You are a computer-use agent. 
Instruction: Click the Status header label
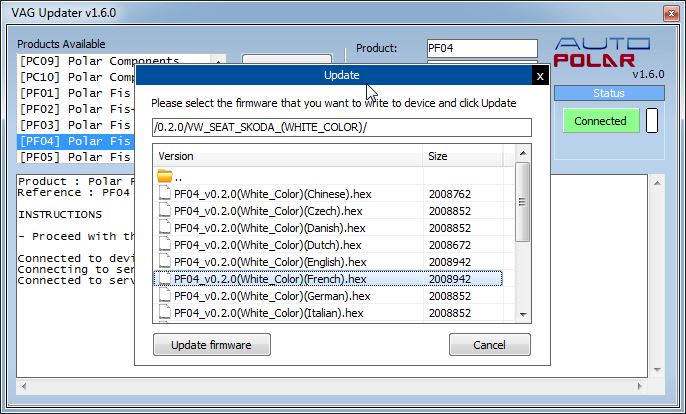tap(609, 93)
